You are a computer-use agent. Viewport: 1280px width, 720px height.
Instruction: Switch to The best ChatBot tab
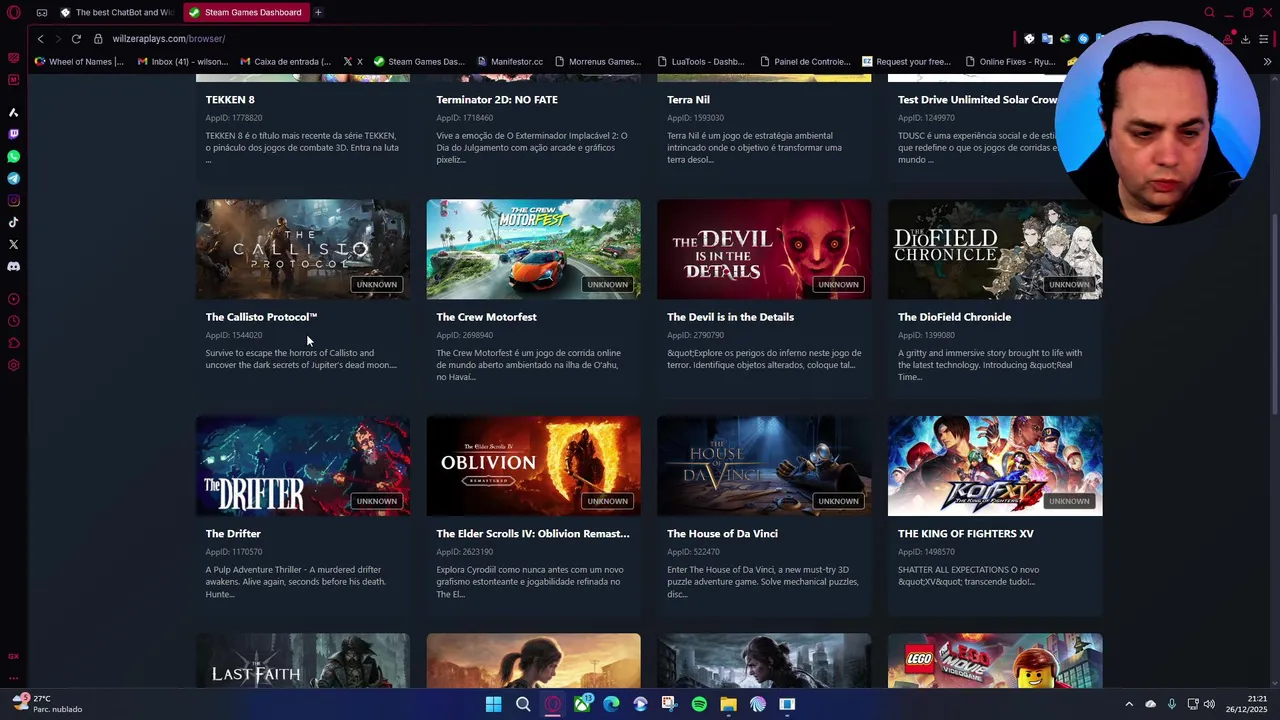click(115, 12)
